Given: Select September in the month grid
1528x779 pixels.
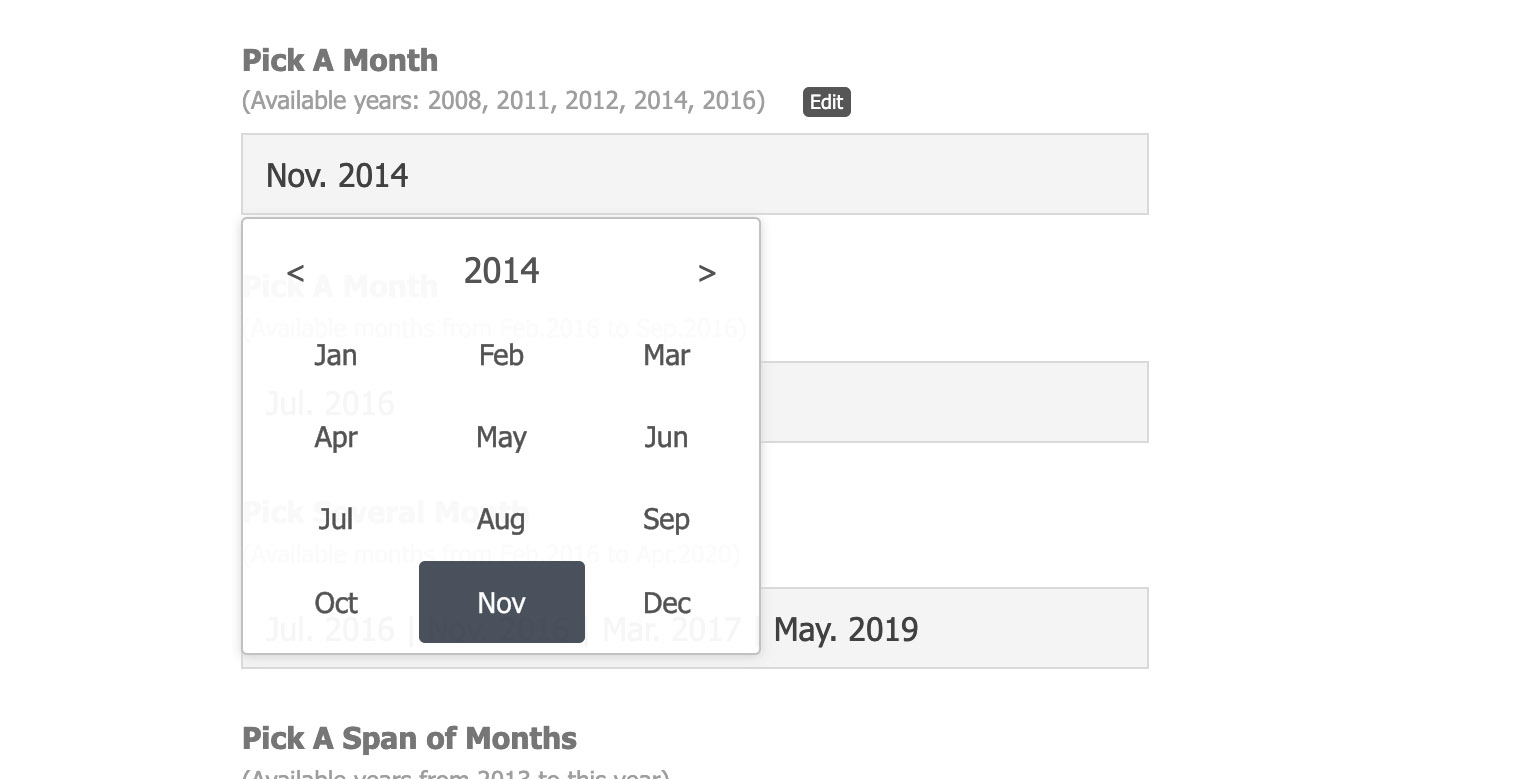Looking at the screenshot, I should [666, 519].
